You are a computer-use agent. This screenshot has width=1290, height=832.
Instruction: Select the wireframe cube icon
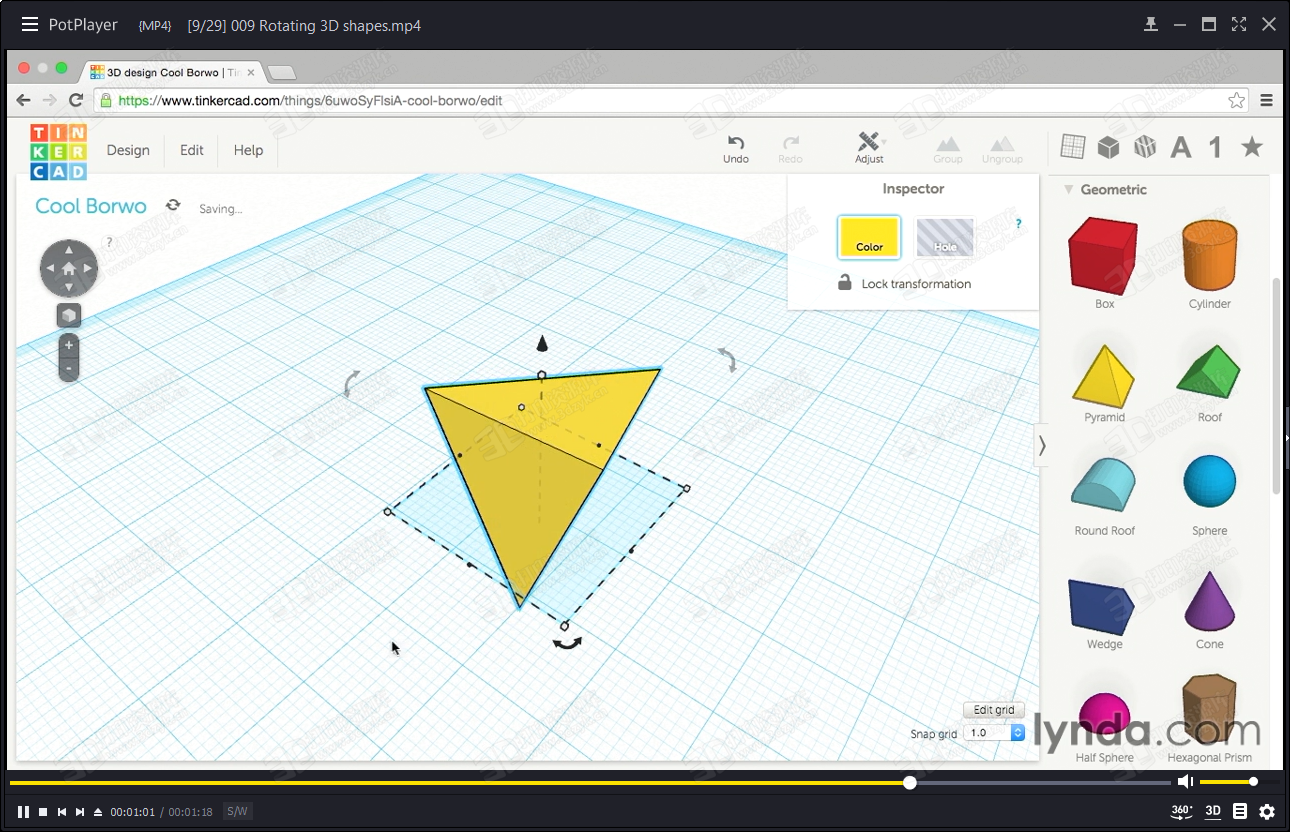coord(1144,147)
